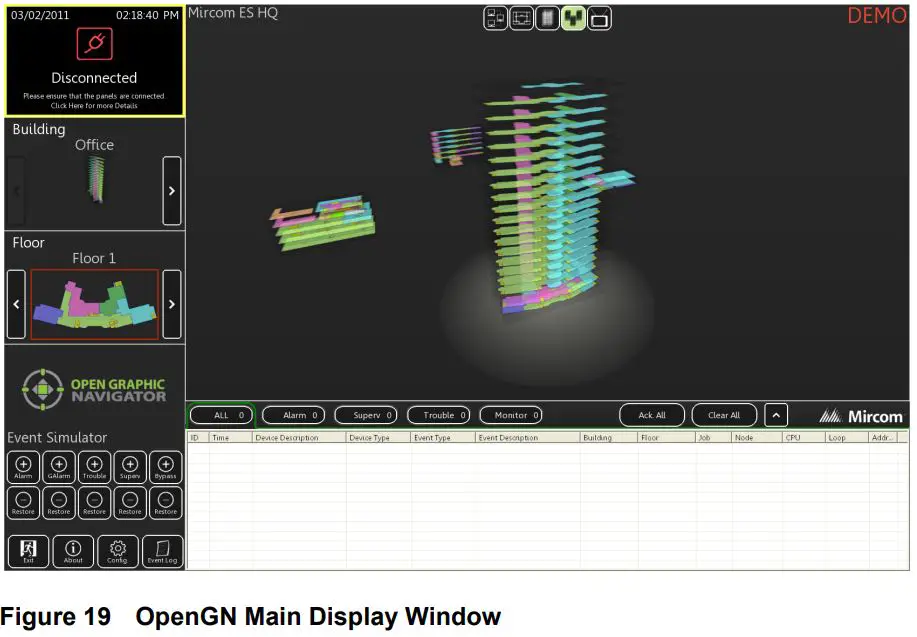
Task: Select the single building view icon
Action: coord(547,18)
